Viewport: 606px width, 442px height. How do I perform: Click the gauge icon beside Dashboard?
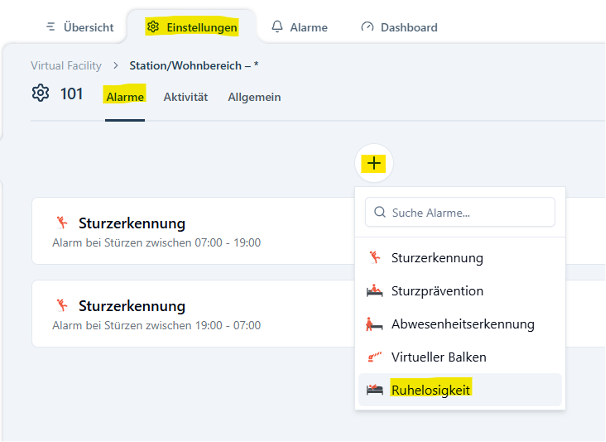click(367, 27)
